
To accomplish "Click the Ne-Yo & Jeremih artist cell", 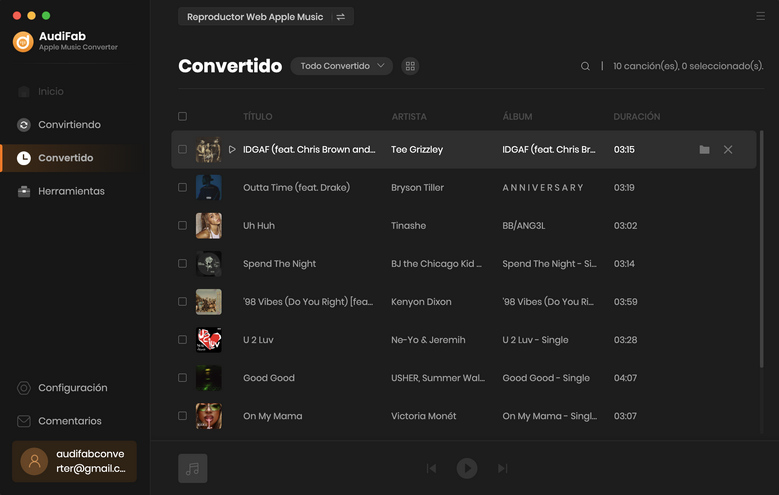I will tap(428, 340).
